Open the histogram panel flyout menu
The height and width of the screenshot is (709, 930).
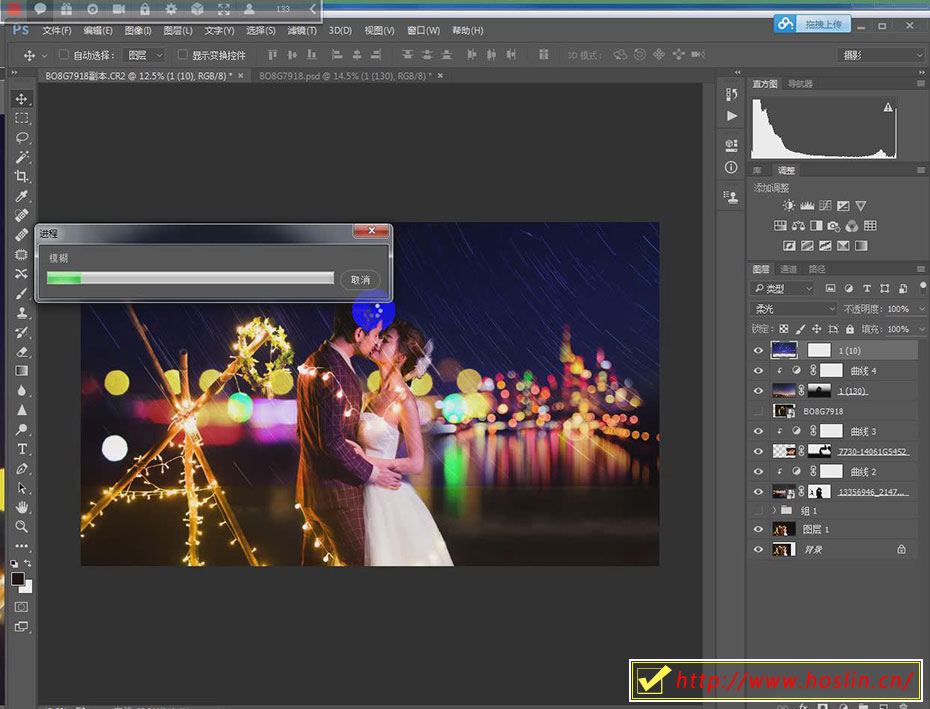(921, 84)
